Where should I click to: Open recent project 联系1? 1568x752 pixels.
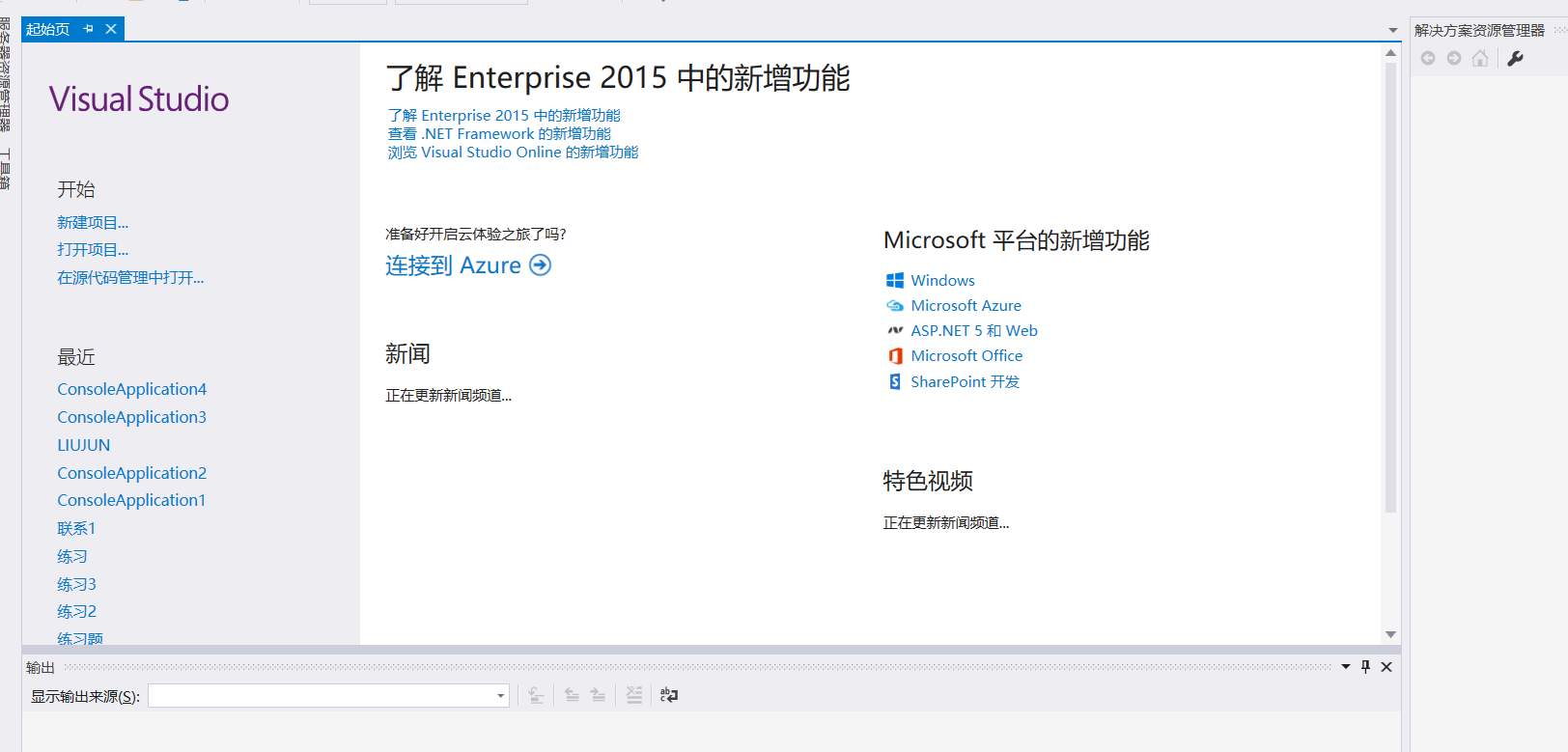[76, 528]
